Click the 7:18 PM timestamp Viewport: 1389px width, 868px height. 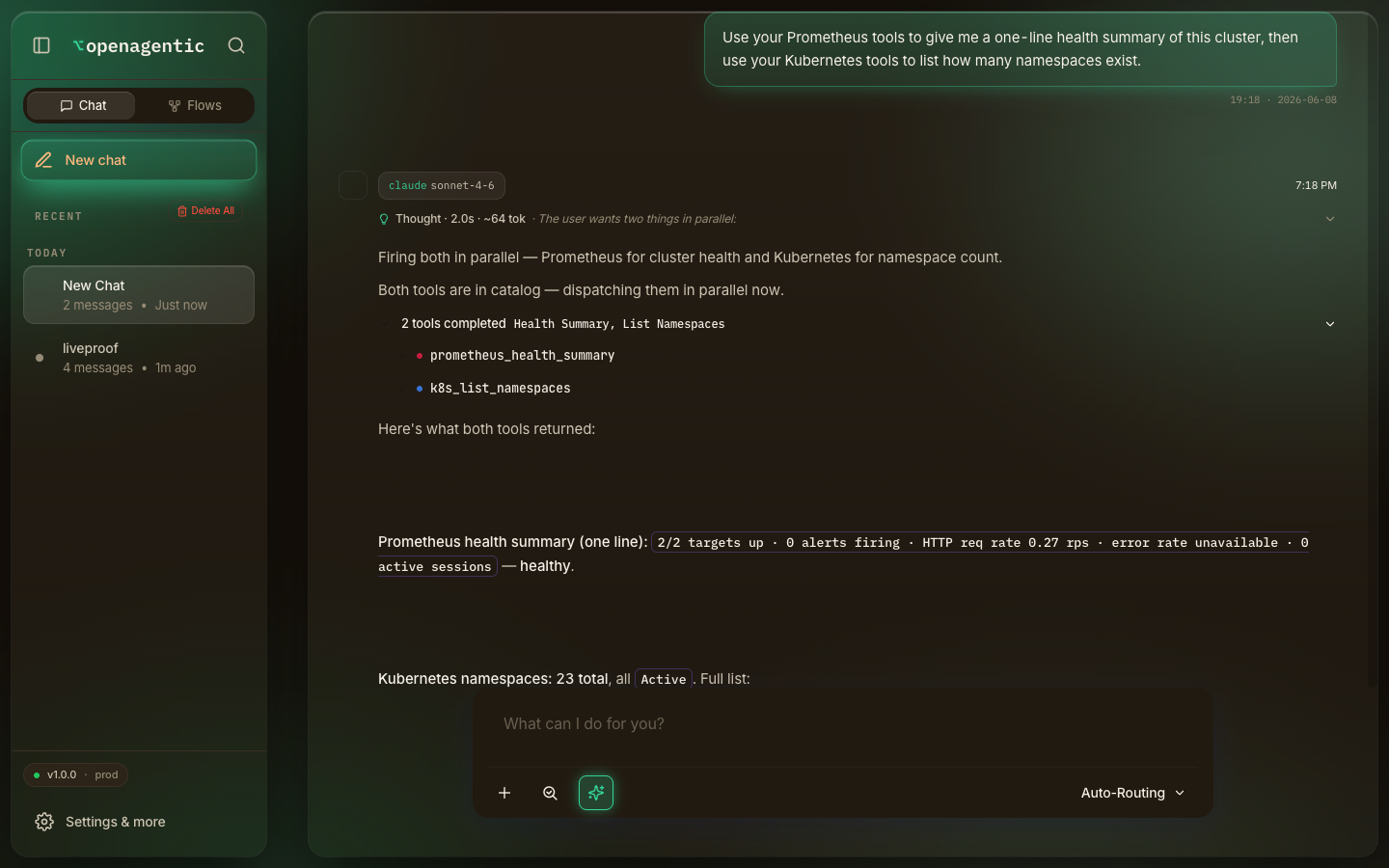point(1316,185)
